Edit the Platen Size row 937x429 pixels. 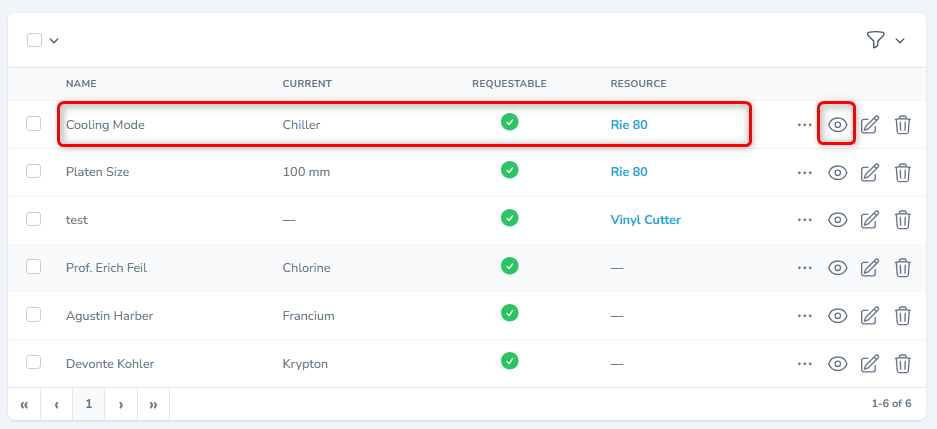click(870, 172)
